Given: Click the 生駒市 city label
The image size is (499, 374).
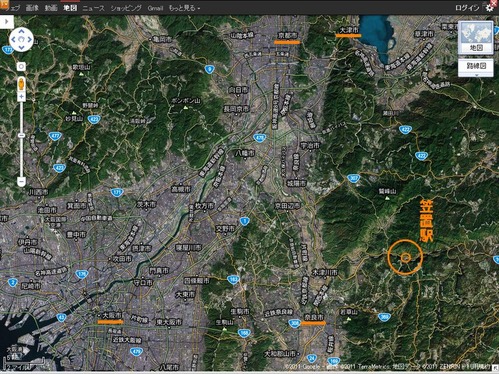Looking at the screenshot, I should point(239,312).
